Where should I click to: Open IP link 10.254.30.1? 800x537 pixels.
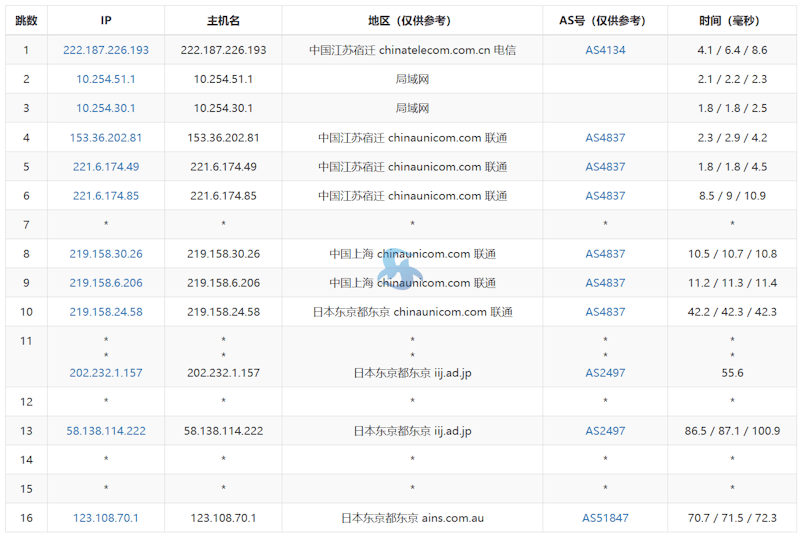106,108
